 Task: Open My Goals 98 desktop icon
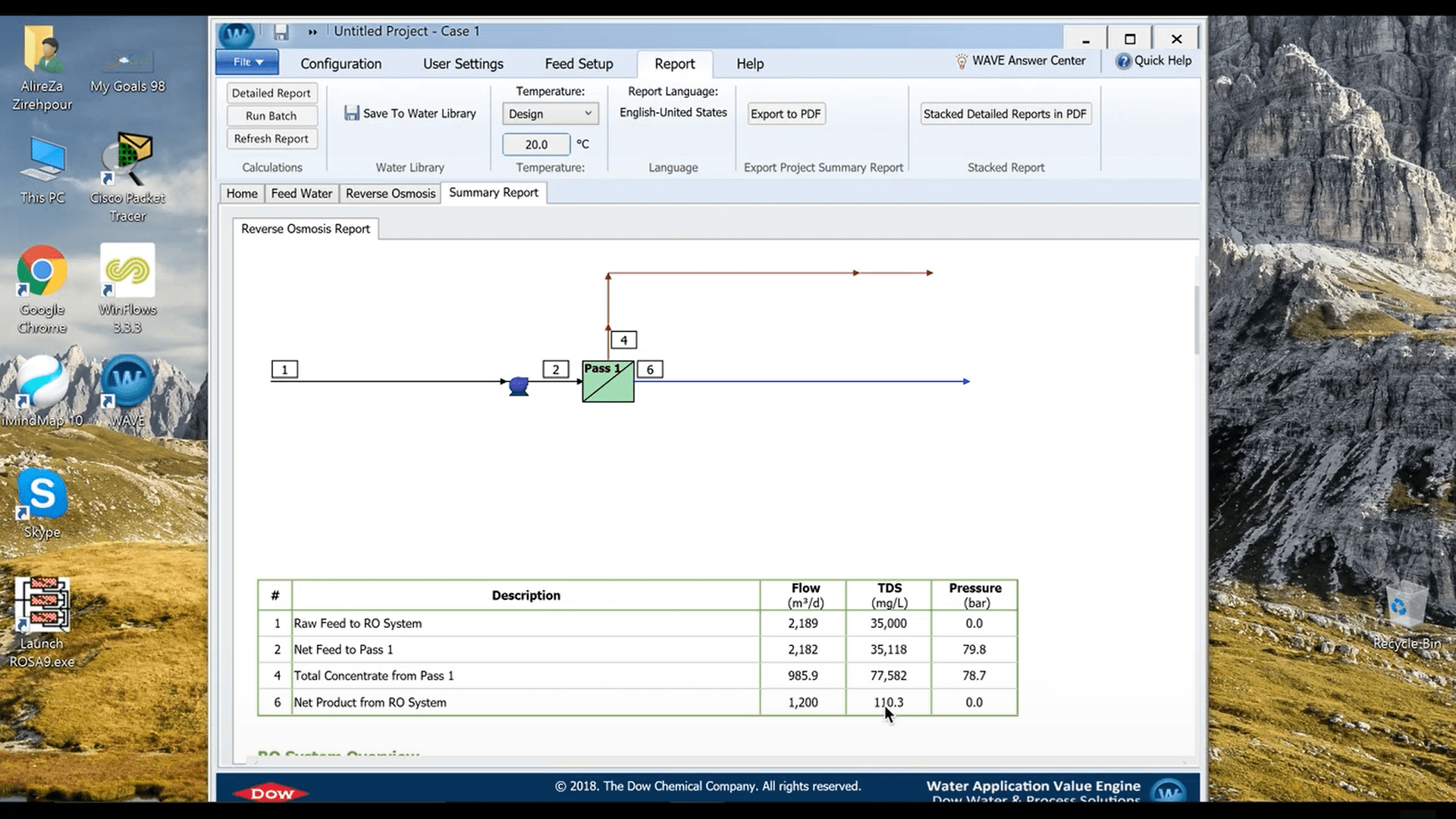click(x=127, y=70)
